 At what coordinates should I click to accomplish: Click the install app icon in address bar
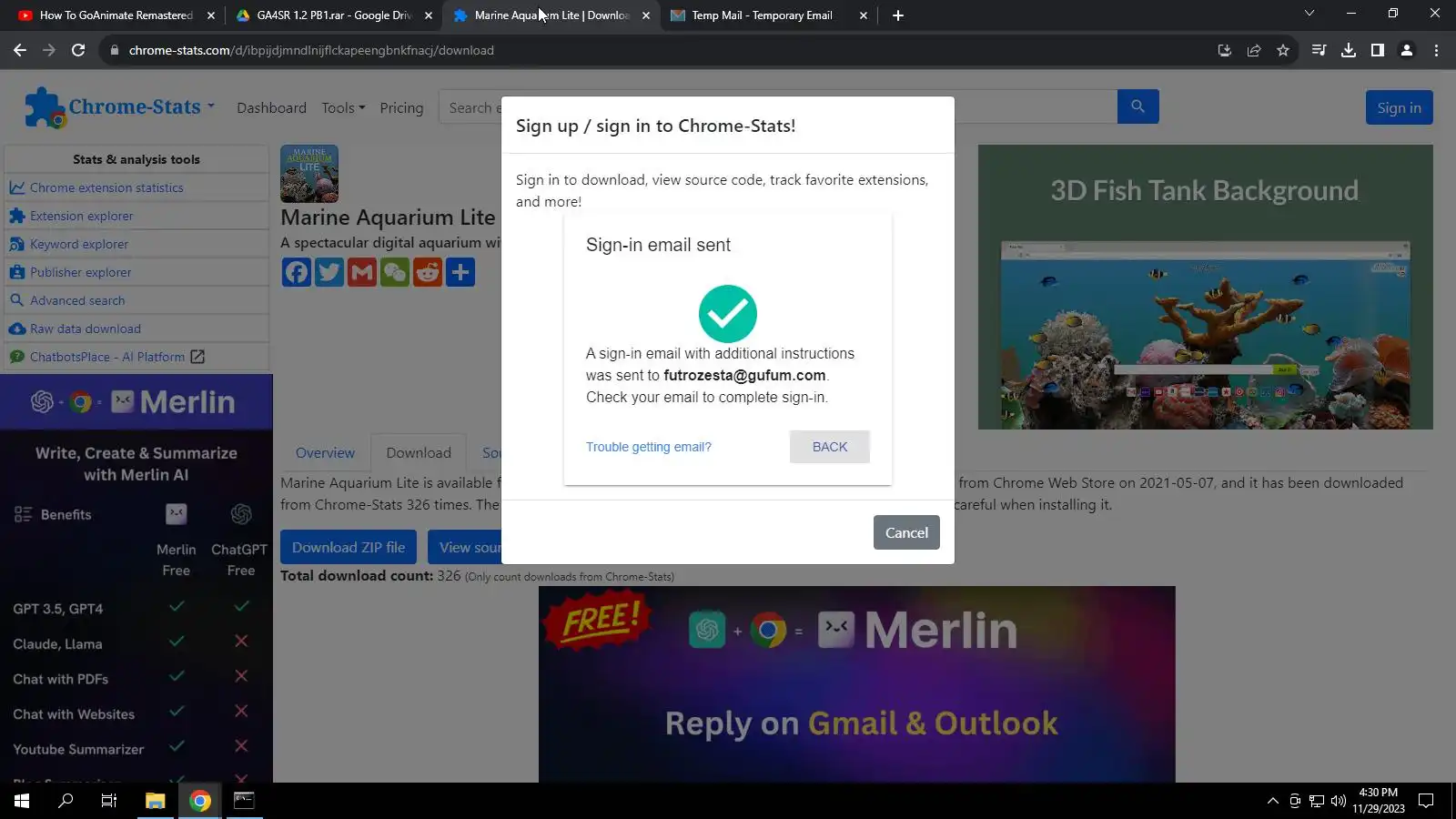pyautogui.click(x=1225, y=50)
